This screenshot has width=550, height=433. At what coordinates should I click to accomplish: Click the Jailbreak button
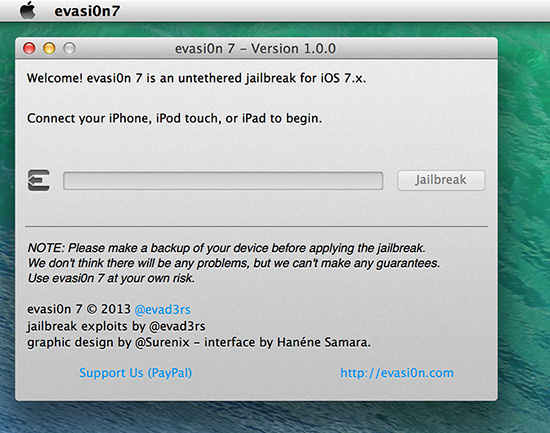click(441, 180)
